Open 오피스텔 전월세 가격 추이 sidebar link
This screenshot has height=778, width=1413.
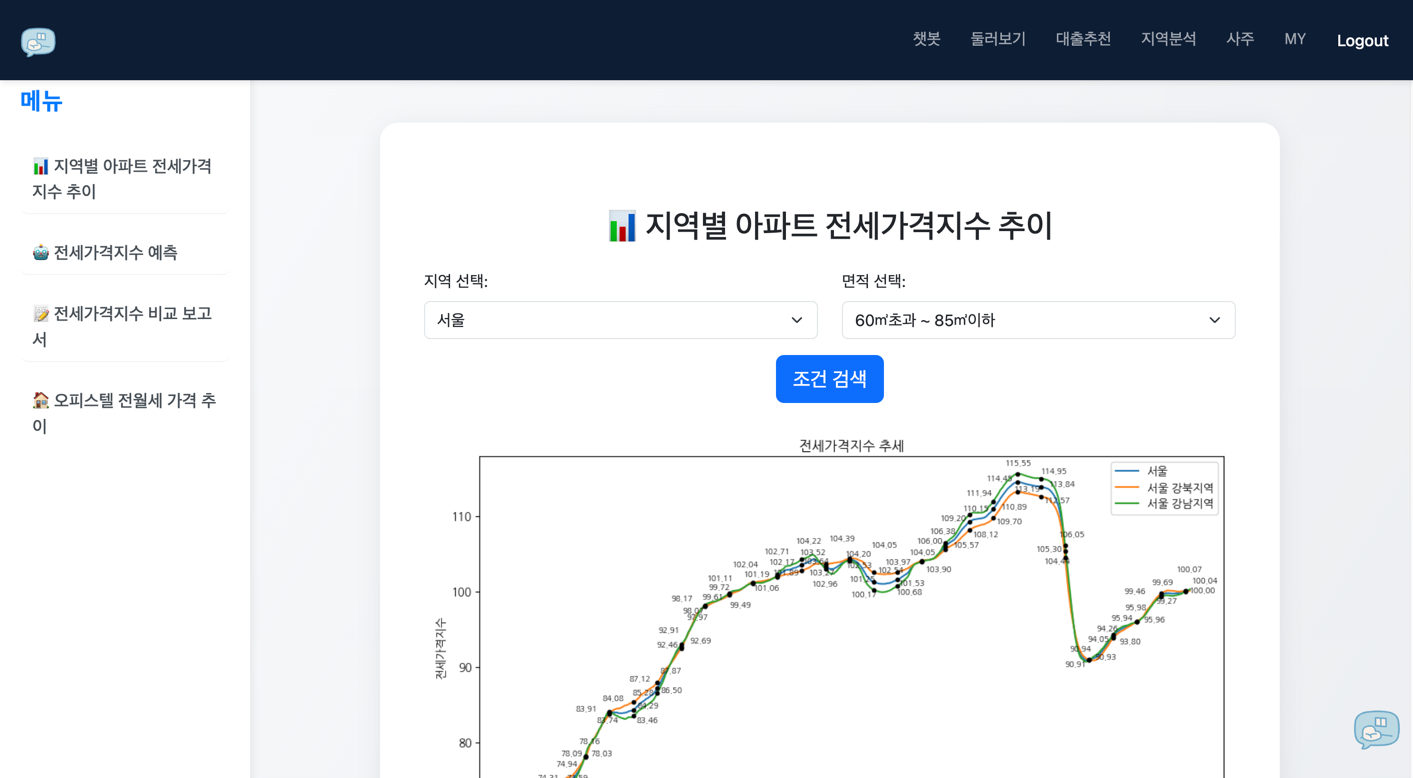pos(125,413)
